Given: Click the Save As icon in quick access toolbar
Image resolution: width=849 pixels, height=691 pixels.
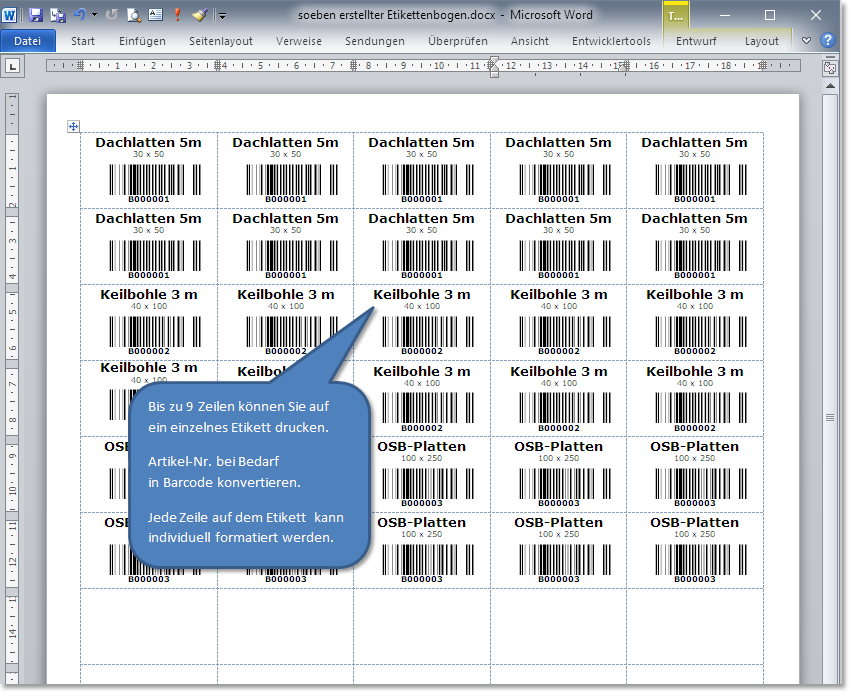Looking at the screenshot, I should coord(58,15).
